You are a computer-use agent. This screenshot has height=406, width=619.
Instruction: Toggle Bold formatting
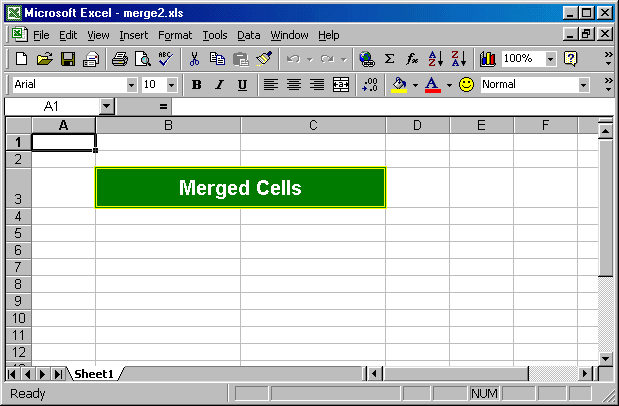[197, 85]
